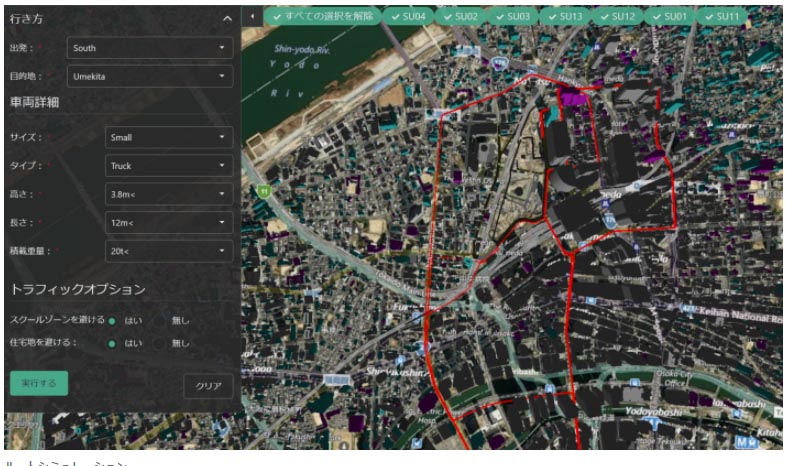Viewport: 785px width, 466px height.
Task: Open the 高さ 3.8m< dropdown
Action: click(x=169, y=194)
